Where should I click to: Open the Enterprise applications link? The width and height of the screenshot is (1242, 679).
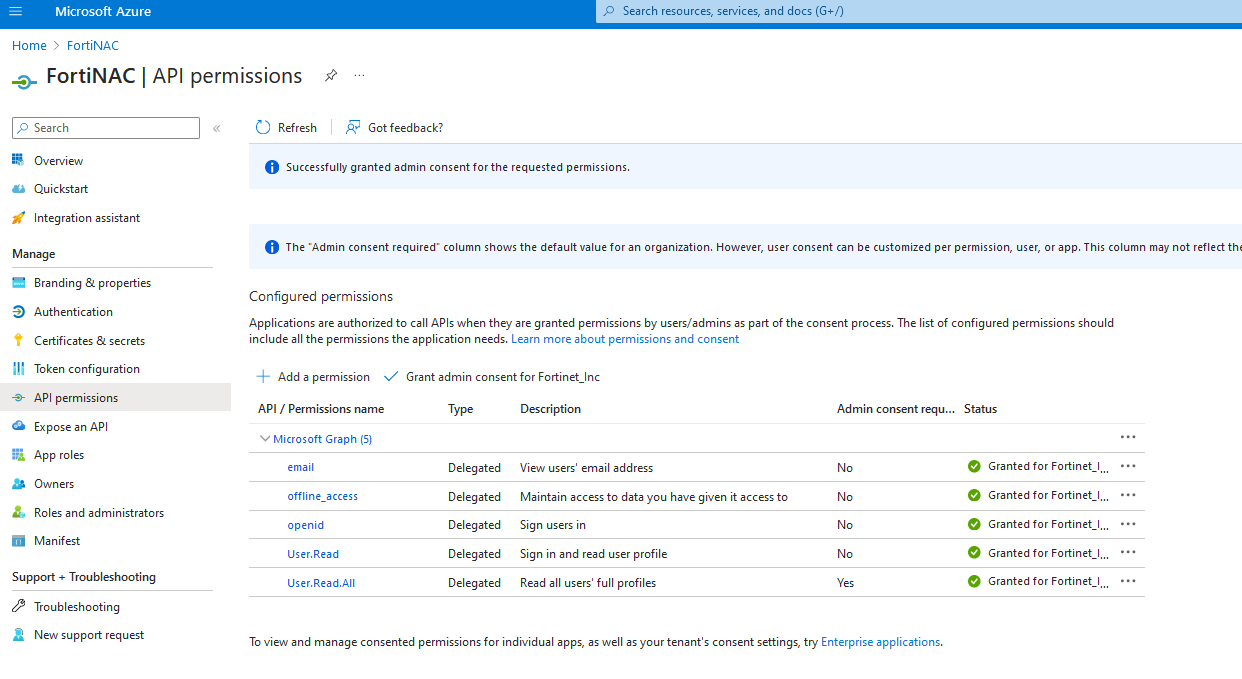pyautogui.click(x=879, y=641)
